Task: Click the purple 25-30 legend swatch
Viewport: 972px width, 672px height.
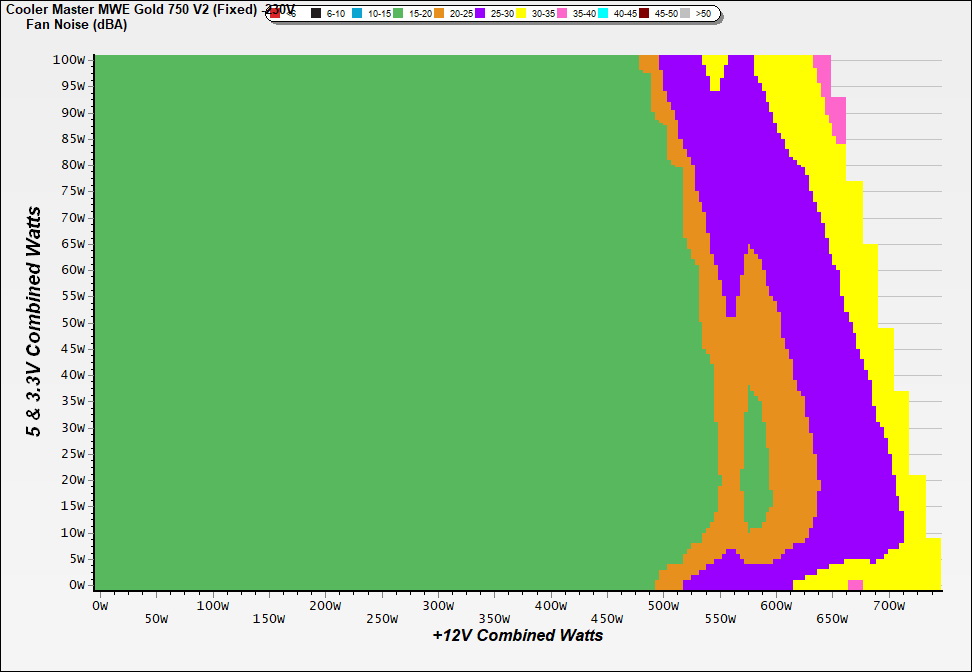Action: (480, 14)
